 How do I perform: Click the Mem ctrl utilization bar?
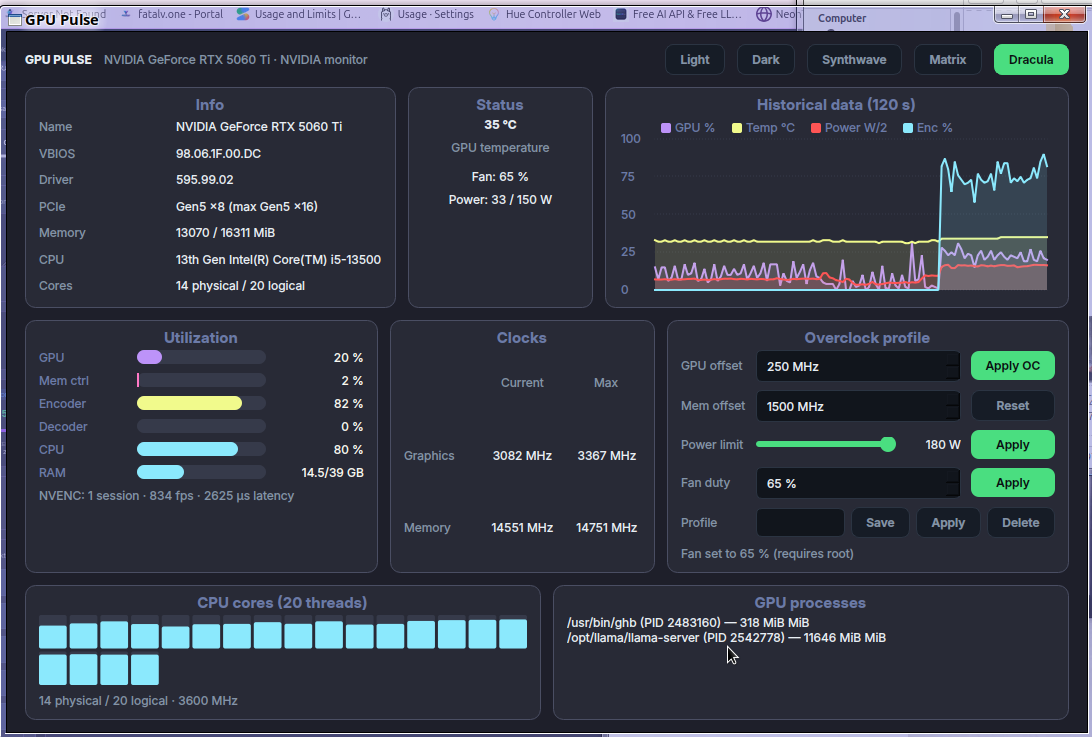tap(201, 380)
